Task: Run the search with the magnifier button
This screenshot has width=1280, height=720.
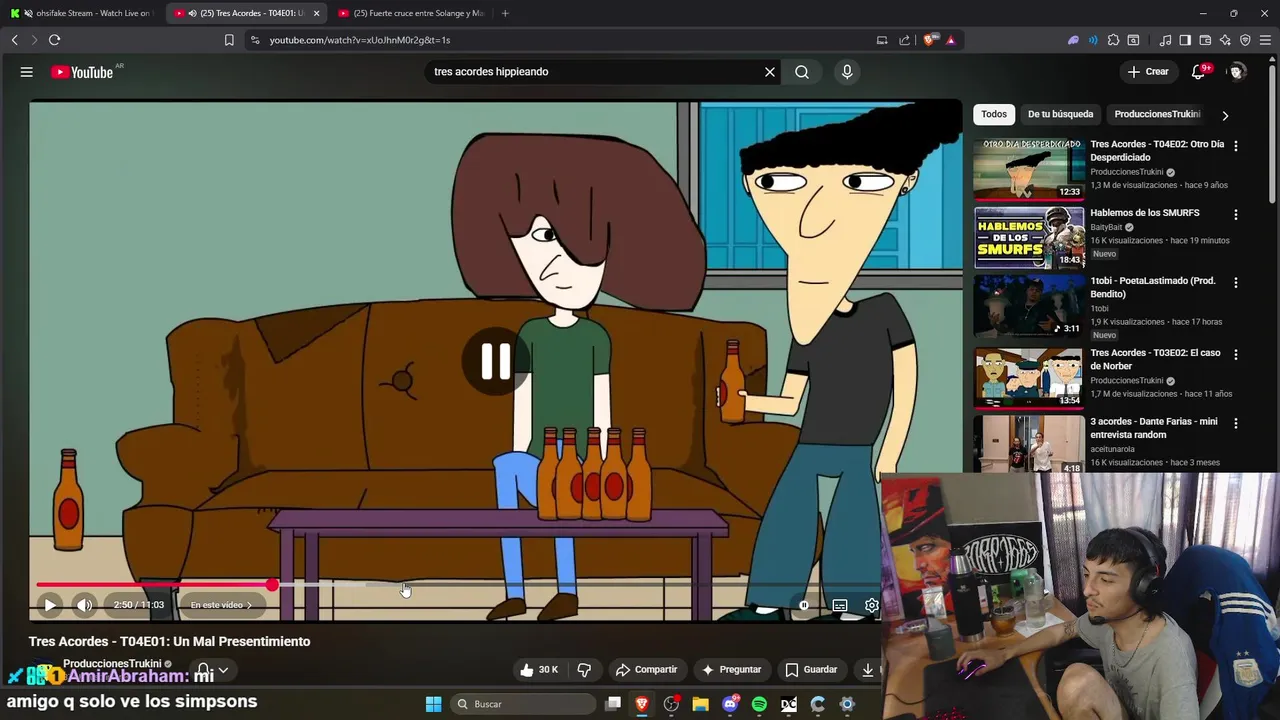Action: pos(802,72)
